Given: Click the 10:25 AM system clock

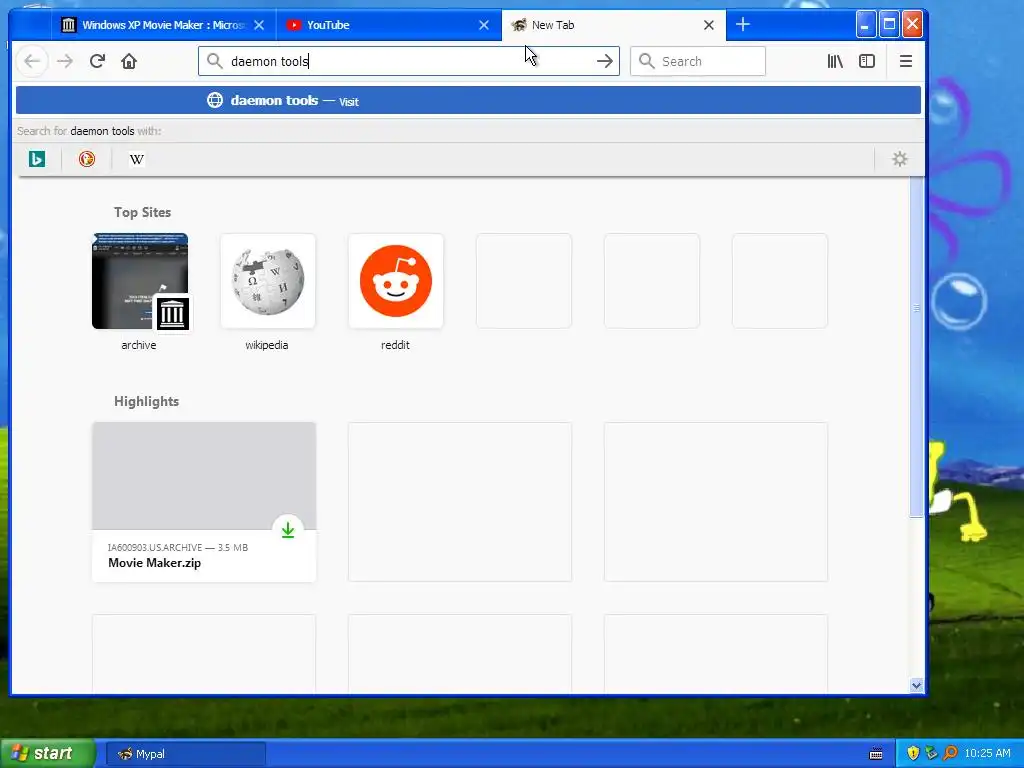Looking at the screenshot, I should click(987, 753).
